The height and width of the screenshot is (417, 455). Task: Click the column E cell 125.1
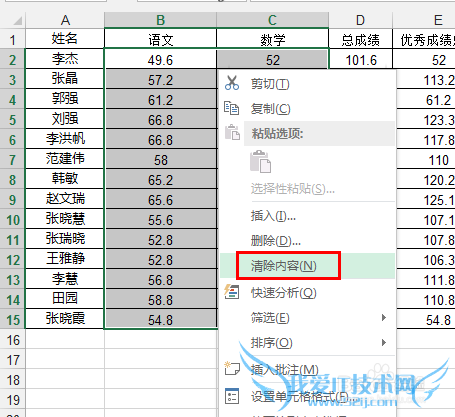(x=426, y=200)
